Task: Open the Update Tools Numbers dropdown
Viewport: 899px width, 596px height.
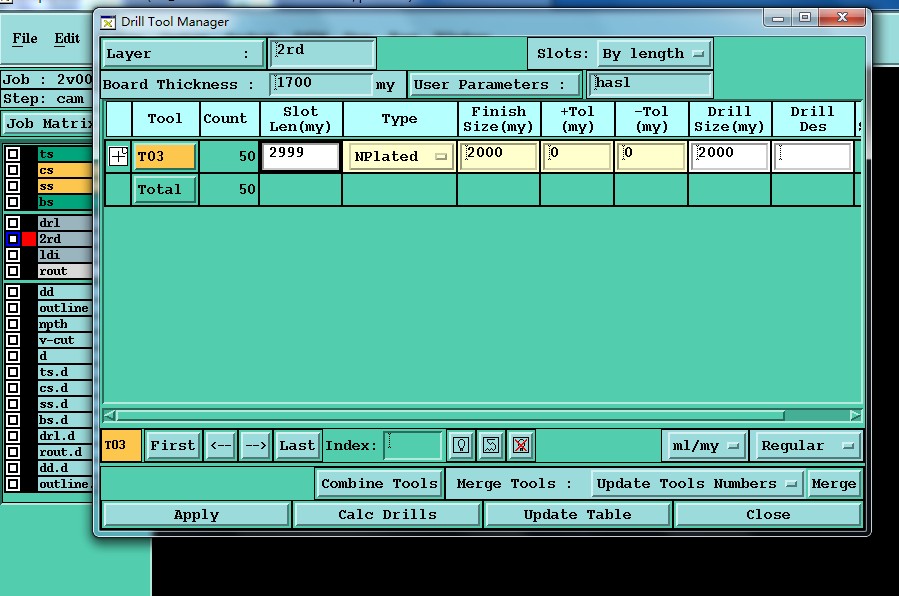Action: [697, 484]
